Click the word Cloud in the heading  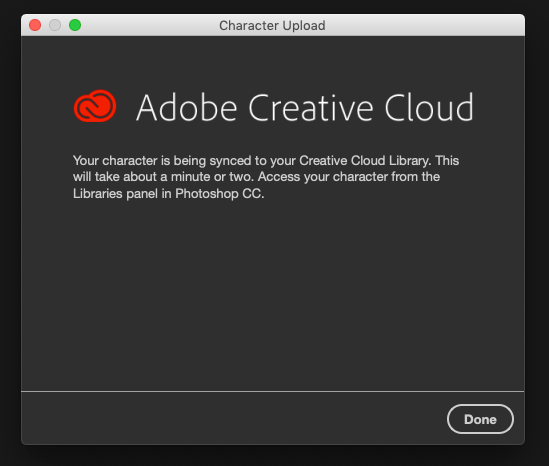click(429, 107)
